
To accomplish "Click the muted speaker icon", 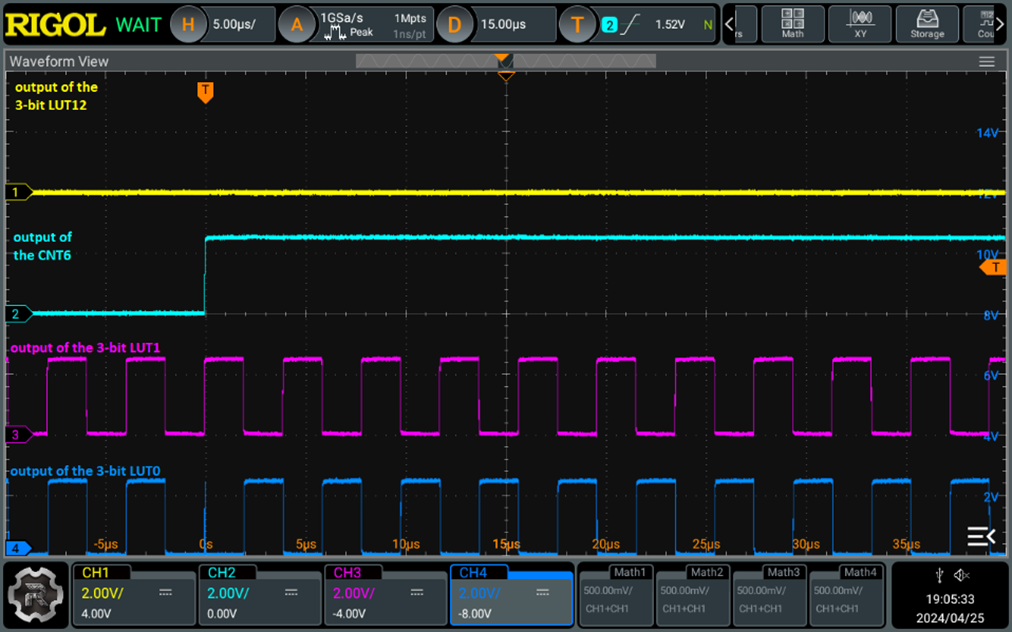I will [962, 574].
